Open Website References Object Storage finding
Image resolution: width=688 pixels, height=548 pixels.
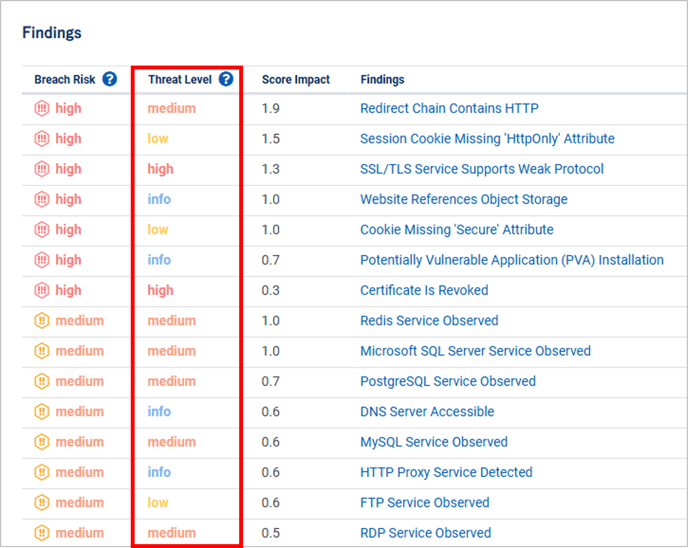(463, 199)
